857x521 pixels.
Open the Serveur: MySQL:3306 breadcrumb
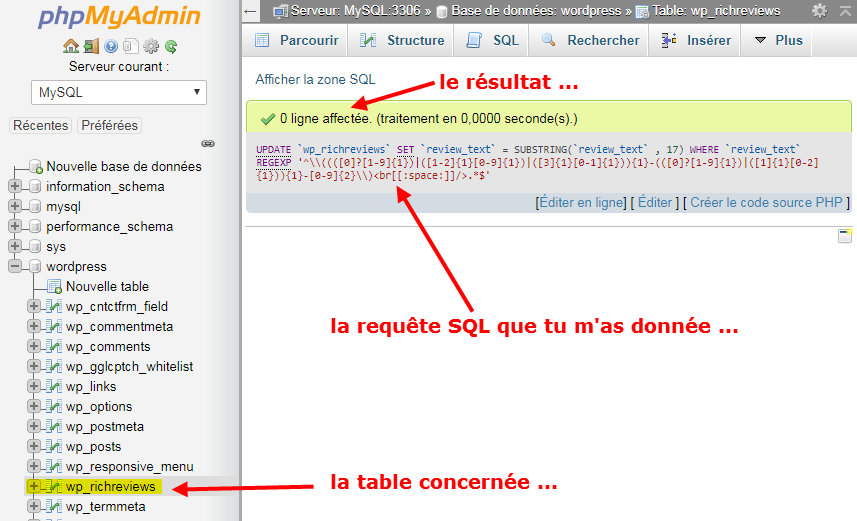(x=355, y=10)
